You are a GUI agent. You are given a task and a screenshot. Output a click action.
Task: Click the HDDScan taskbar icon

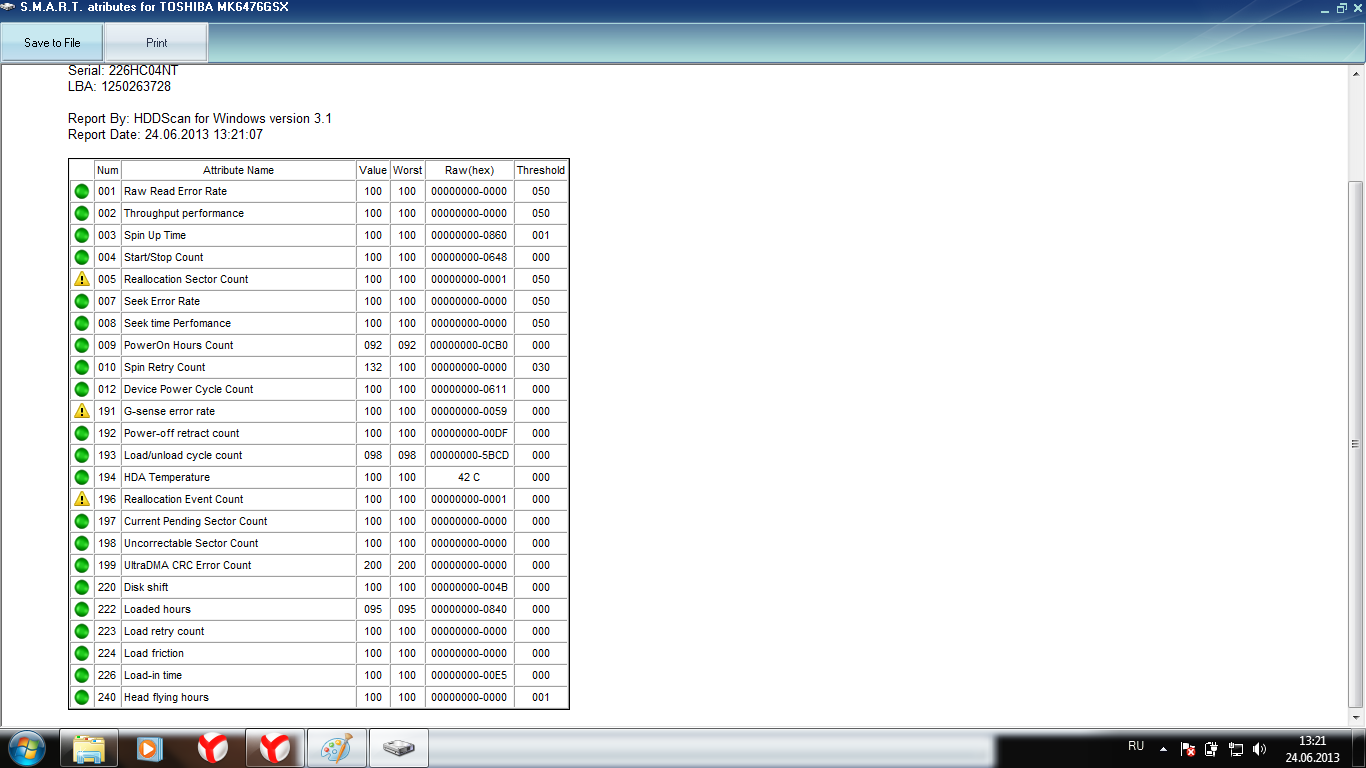(x=399, y=748)
